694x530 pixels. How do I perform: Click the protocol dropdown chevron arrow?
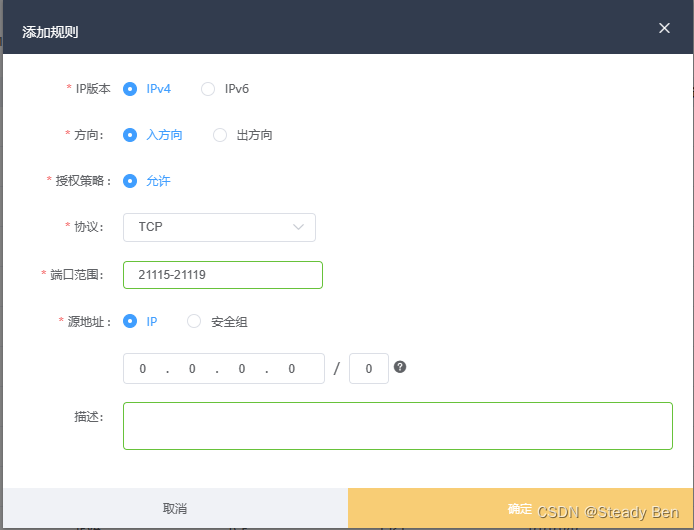click(298, 227)
